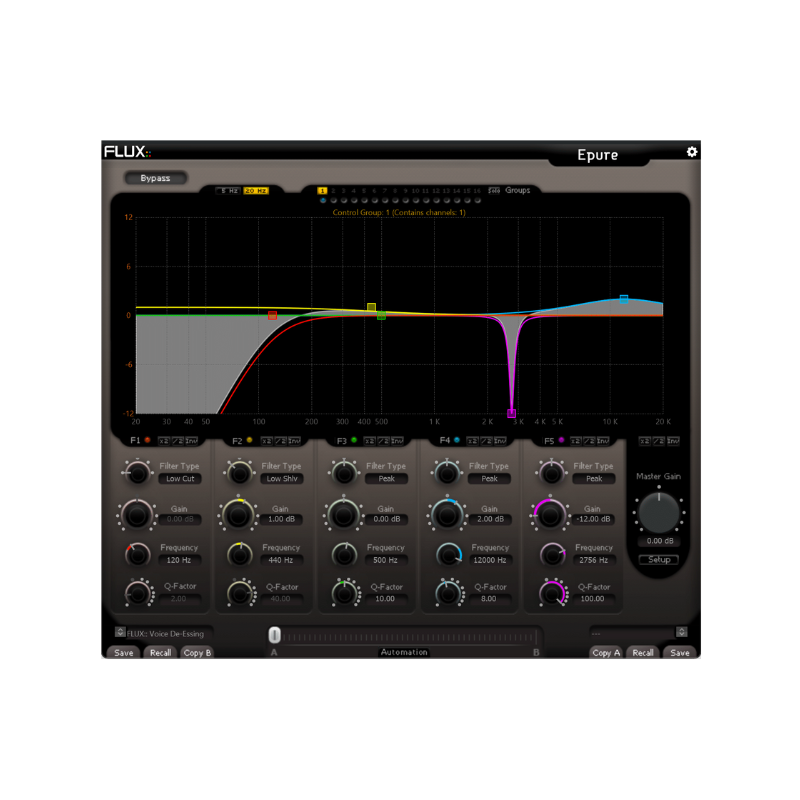The height and width of the screenshot is (800, 800).
Task: Open F4 Filter Type Peak dropdown
Action: point(489,479)
